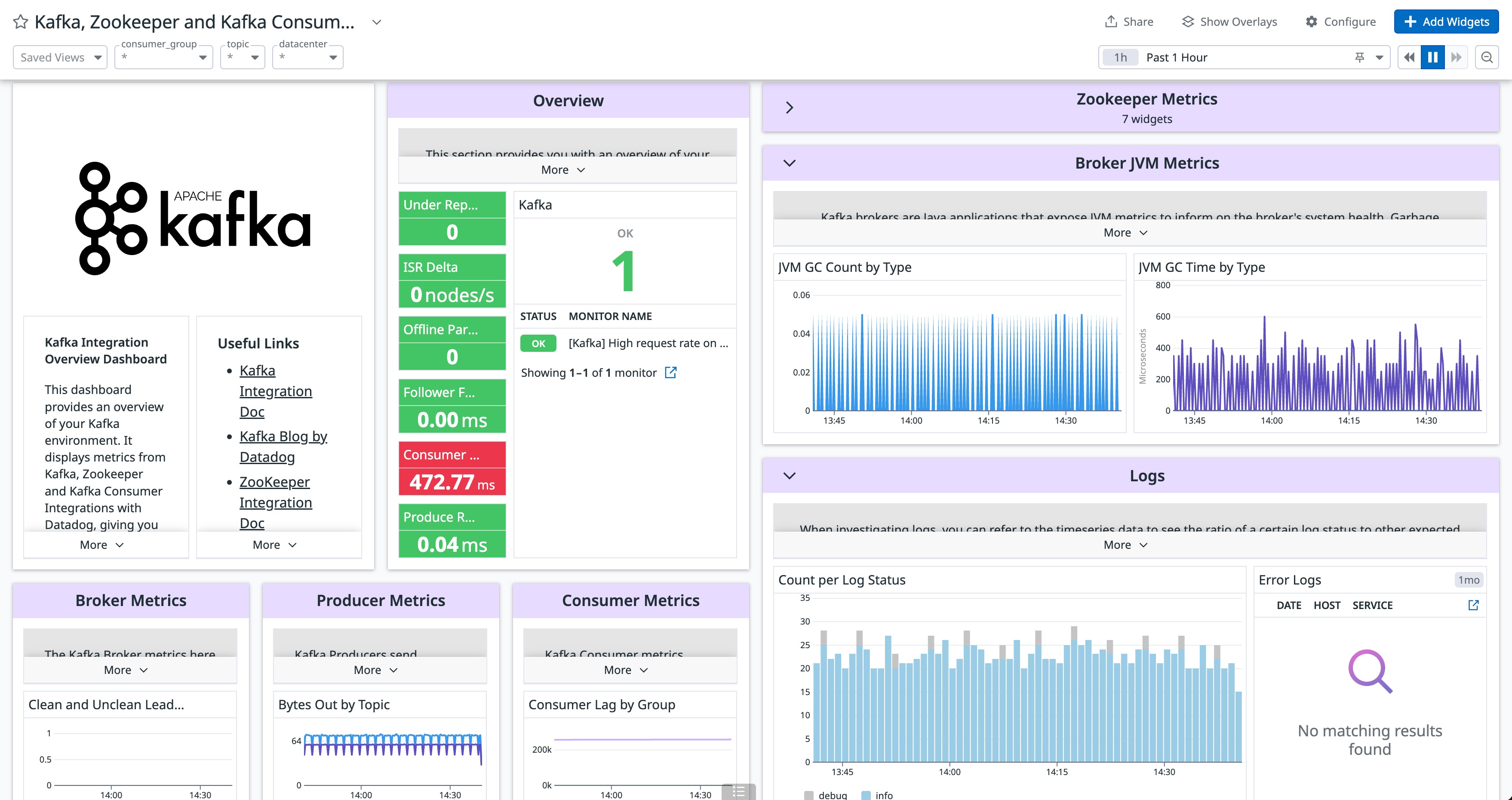Click Count per Log Status title
The height and width of the screenshot is (800, 1512).
(842, 580)
